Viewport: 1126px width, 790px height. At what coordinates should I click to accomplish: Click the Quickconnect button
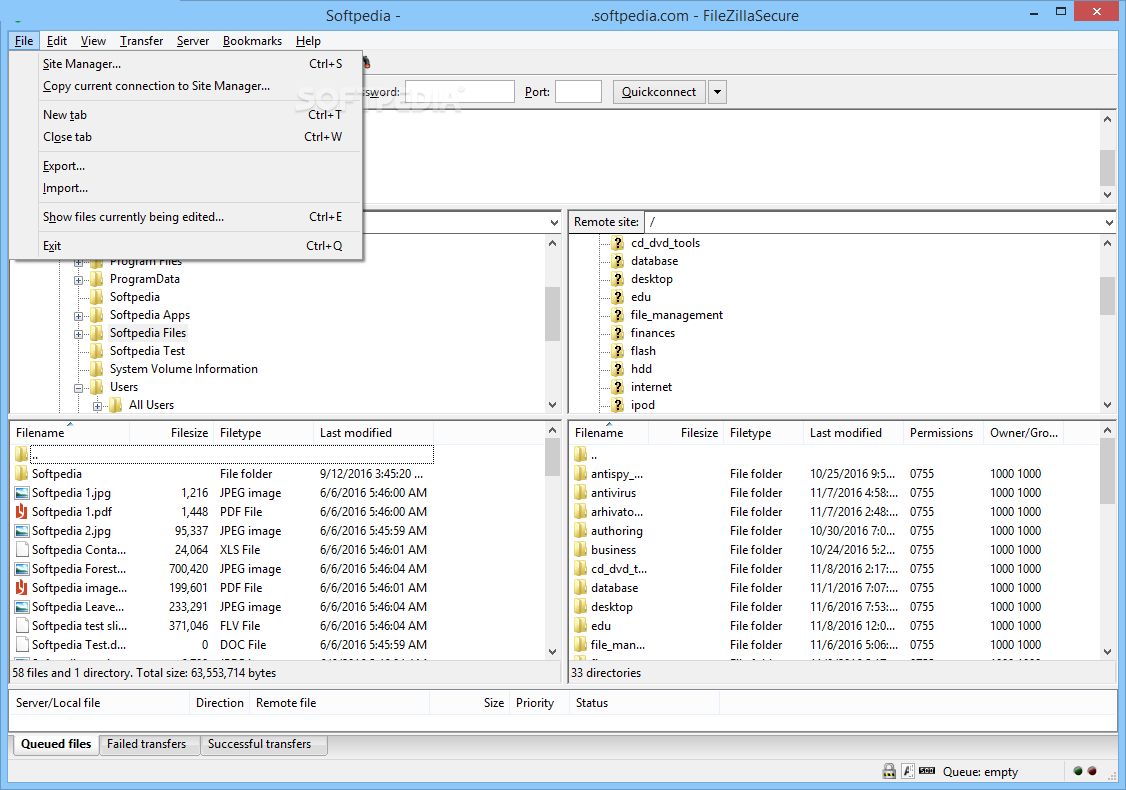coord(659,92)
